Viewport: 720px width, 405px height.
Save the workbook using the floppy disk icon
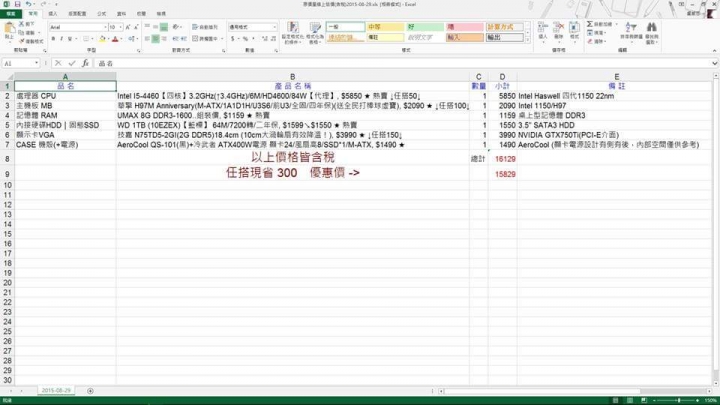point(17,4)
